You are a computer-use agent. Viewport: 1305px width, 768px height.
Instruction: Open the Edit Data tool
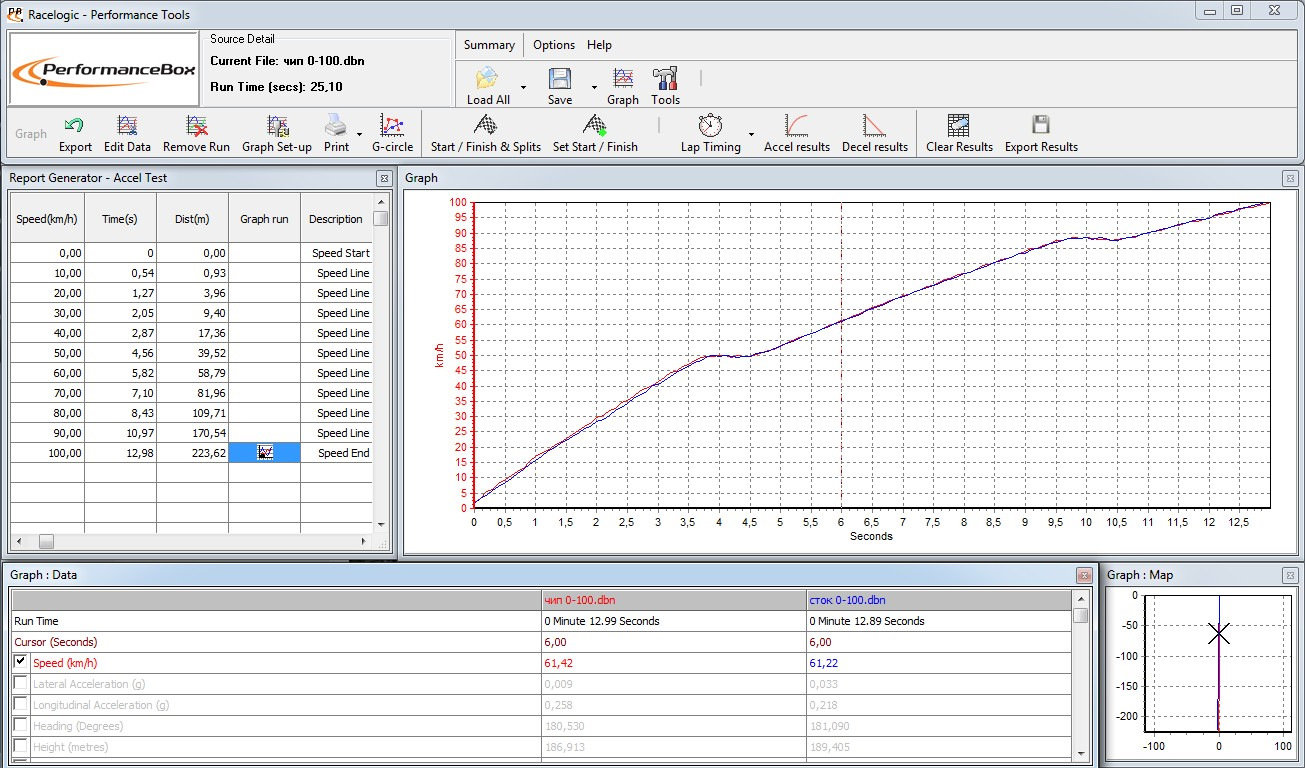tap(127, 127)
